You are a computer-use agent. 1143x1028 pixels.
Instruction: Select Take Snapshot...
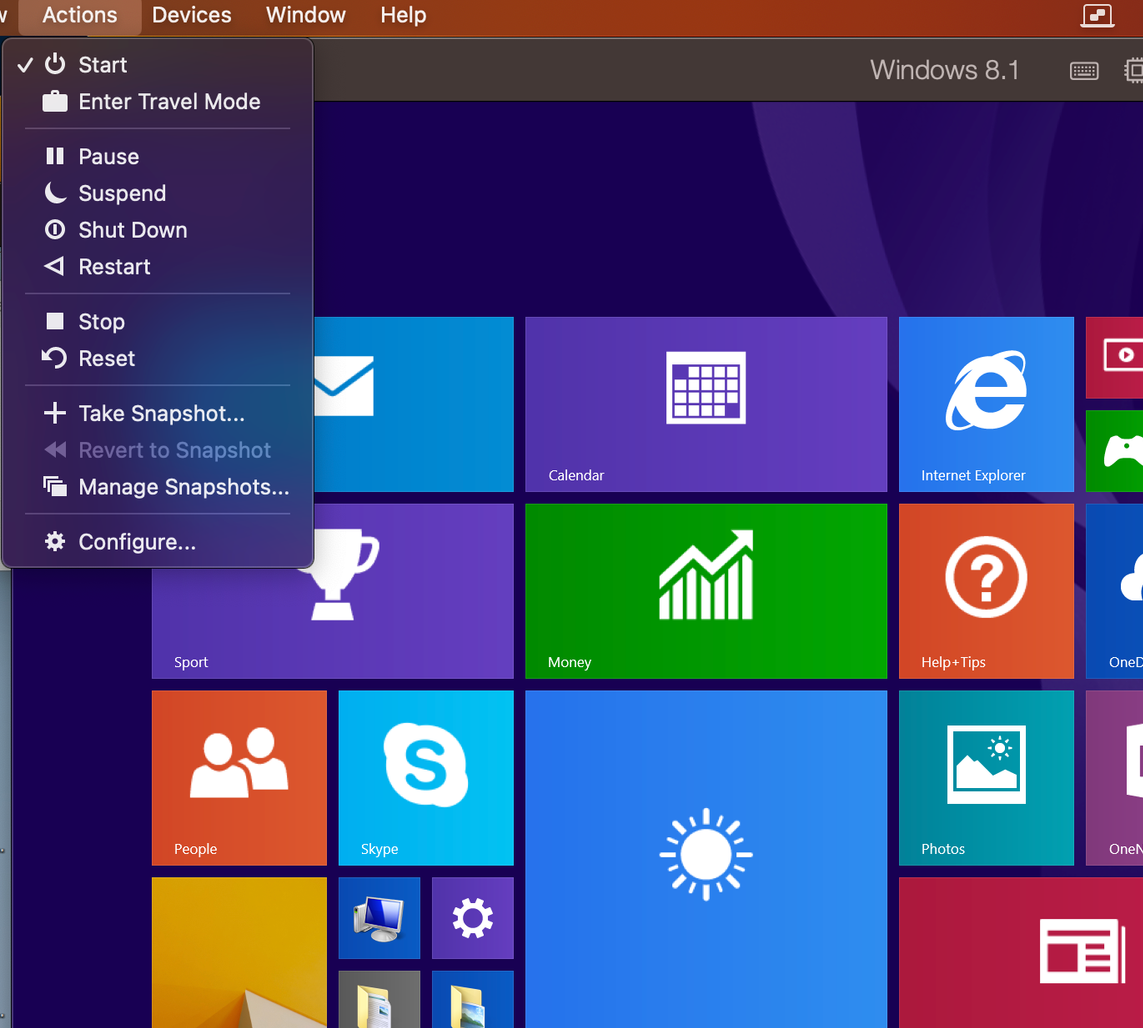(x=158, y=413)
